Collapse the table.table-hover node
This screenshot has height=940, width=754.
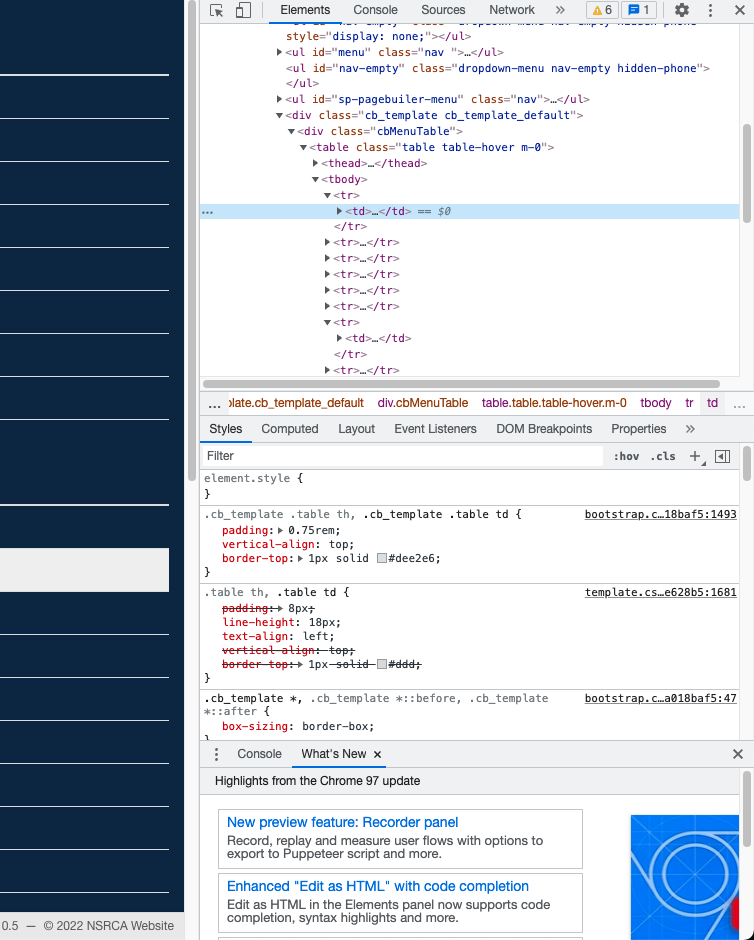(x=303, y=147)
